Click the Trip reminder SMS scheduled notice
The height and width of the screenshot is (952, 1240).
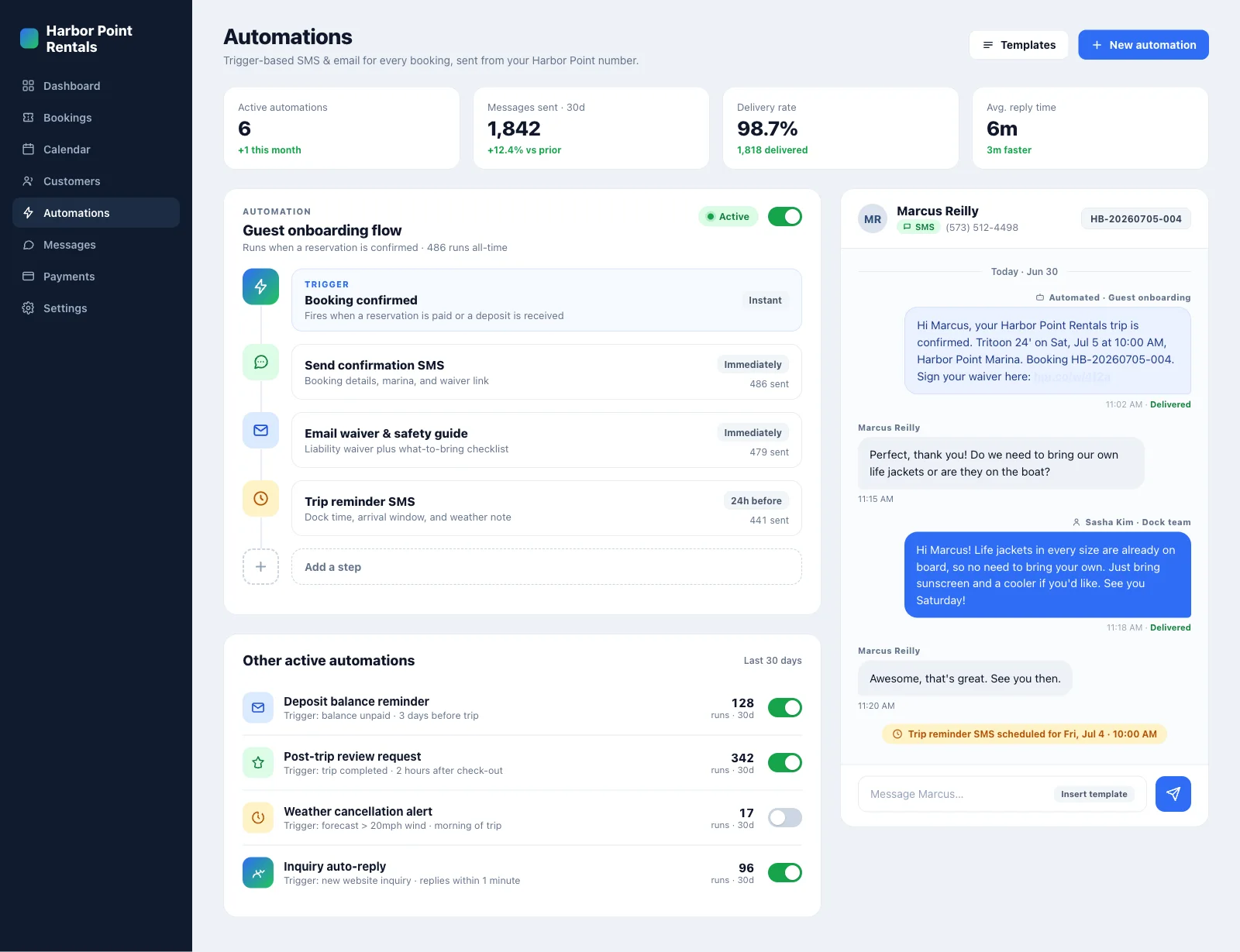coord(1024,734)
